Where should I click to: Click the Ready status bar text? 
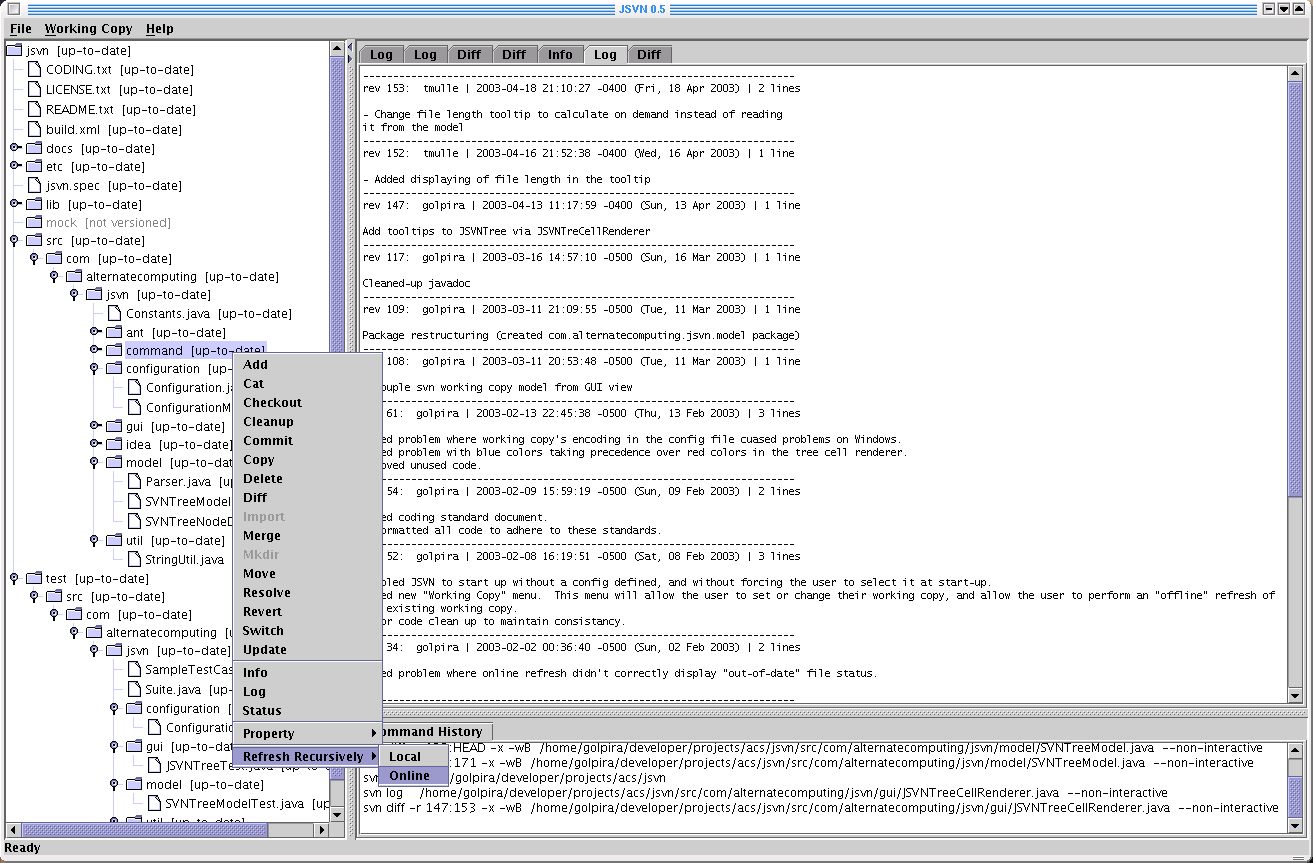click(23, 848)
